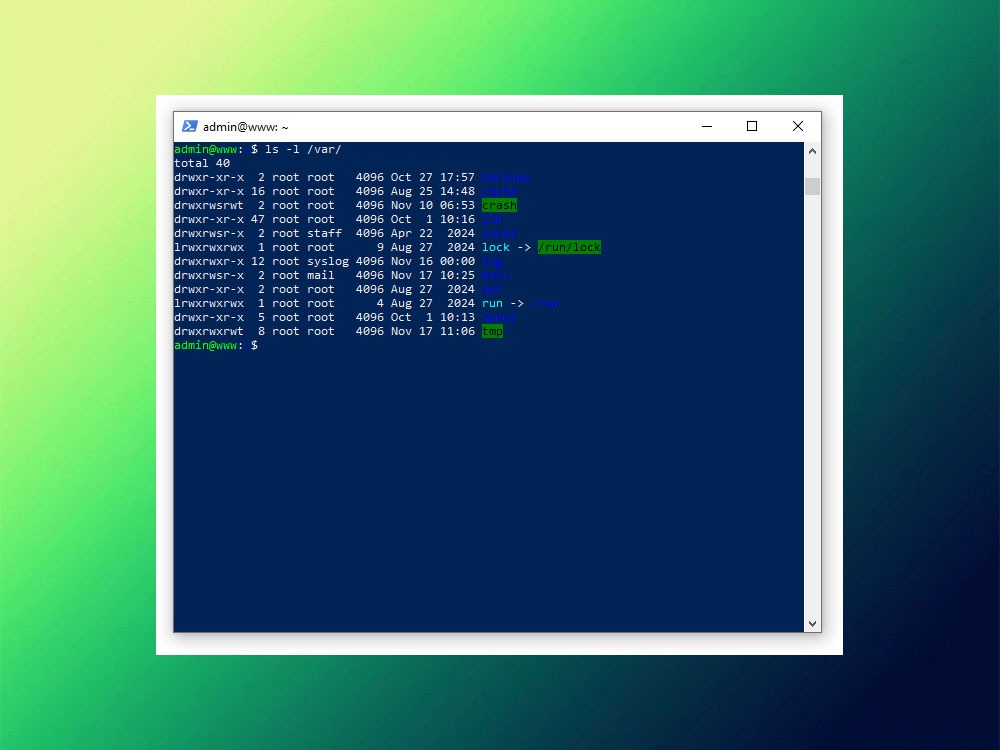Screen dimensions: 1000x750
Task: Click the scrollbar up arrow
Action: 812,151
